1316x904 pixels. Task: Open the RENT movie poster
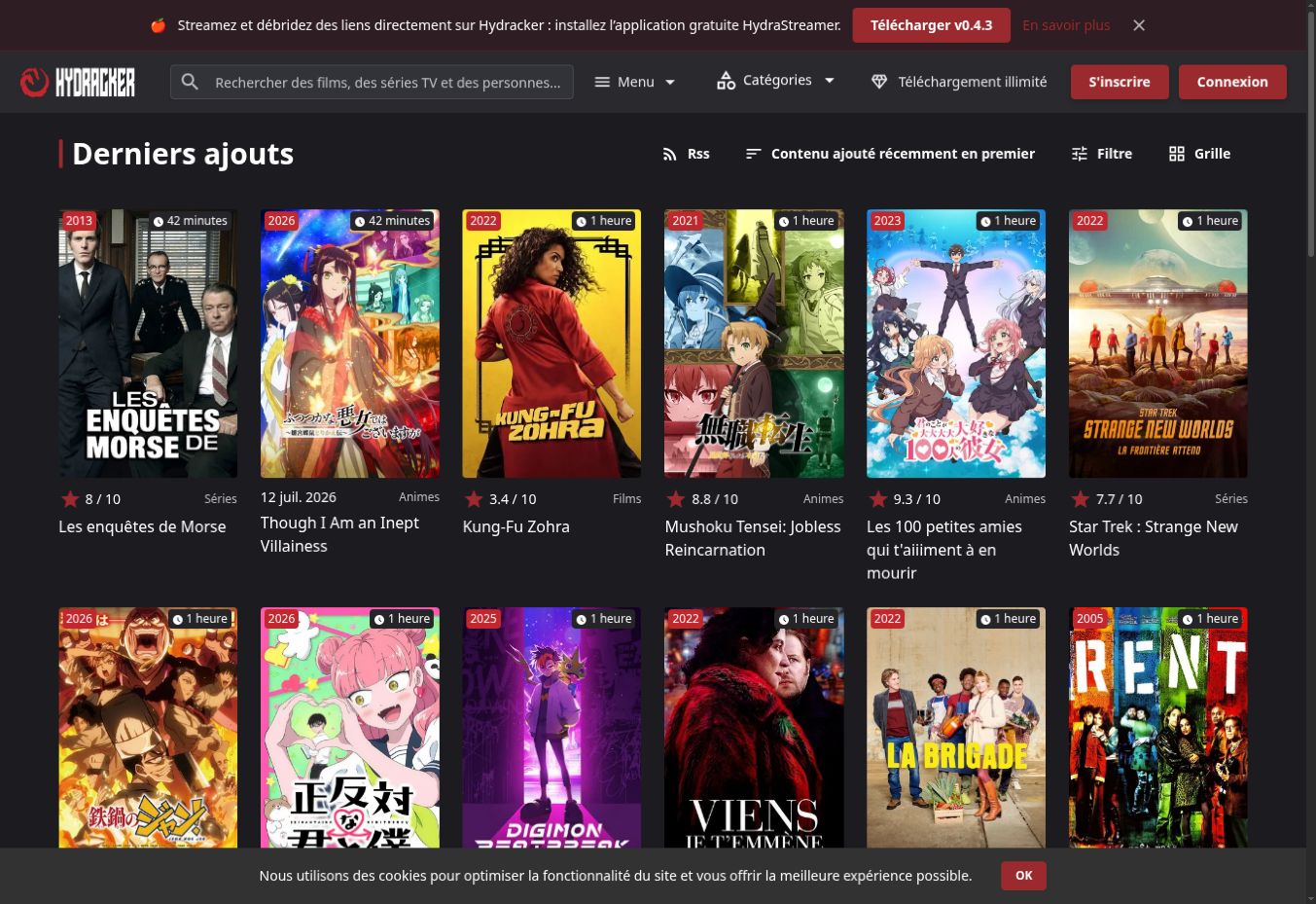click(1158, 728)
